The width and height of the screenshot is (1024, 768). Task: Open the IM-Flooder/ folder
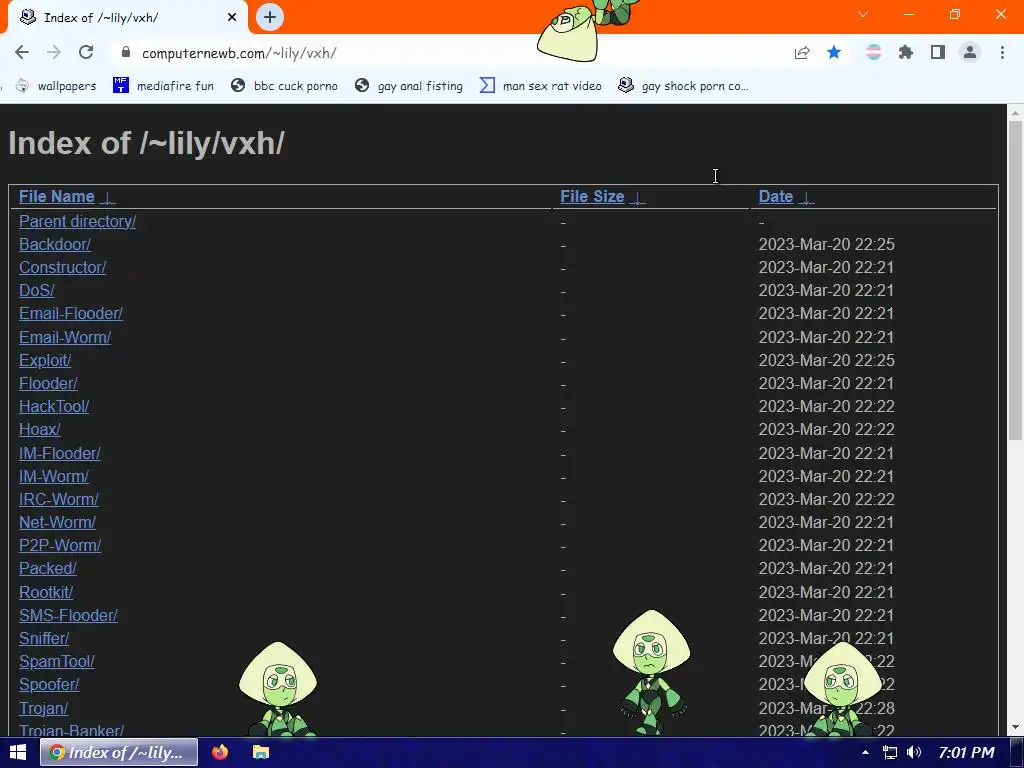coord(59,453)
